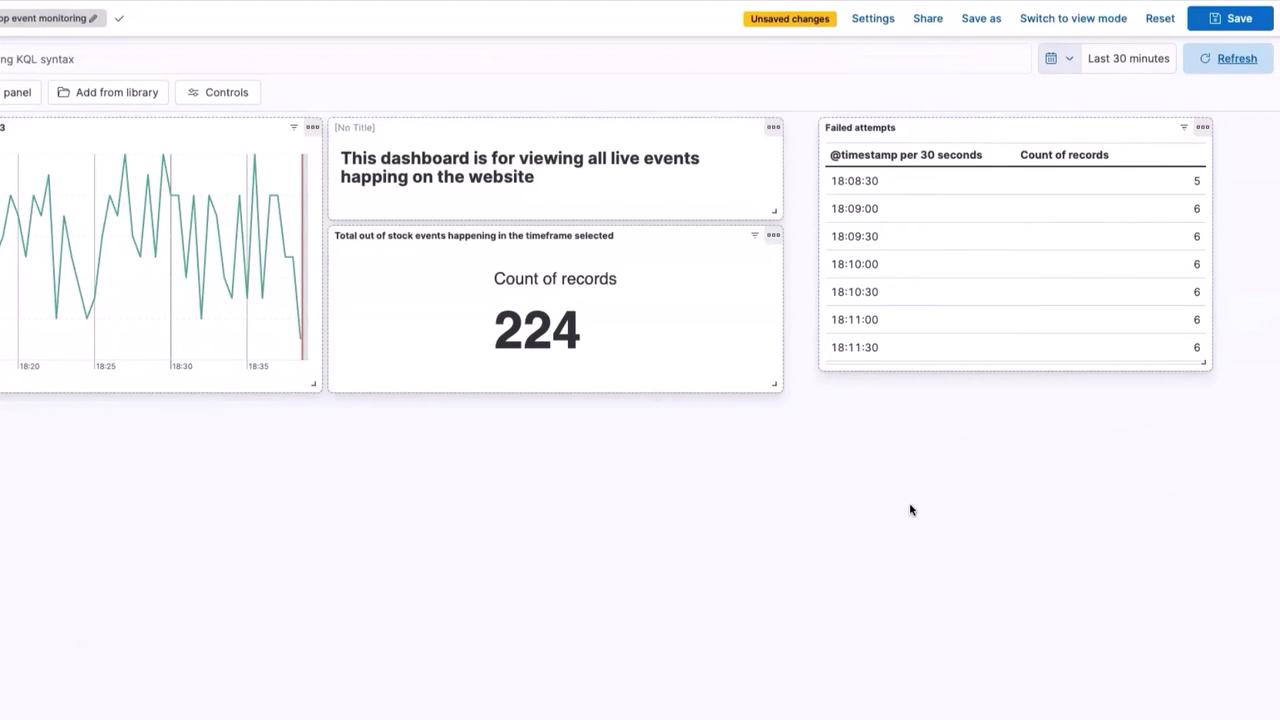Refresh the dashboard data
This screenshot has height=720, width=1280.
1228,58
